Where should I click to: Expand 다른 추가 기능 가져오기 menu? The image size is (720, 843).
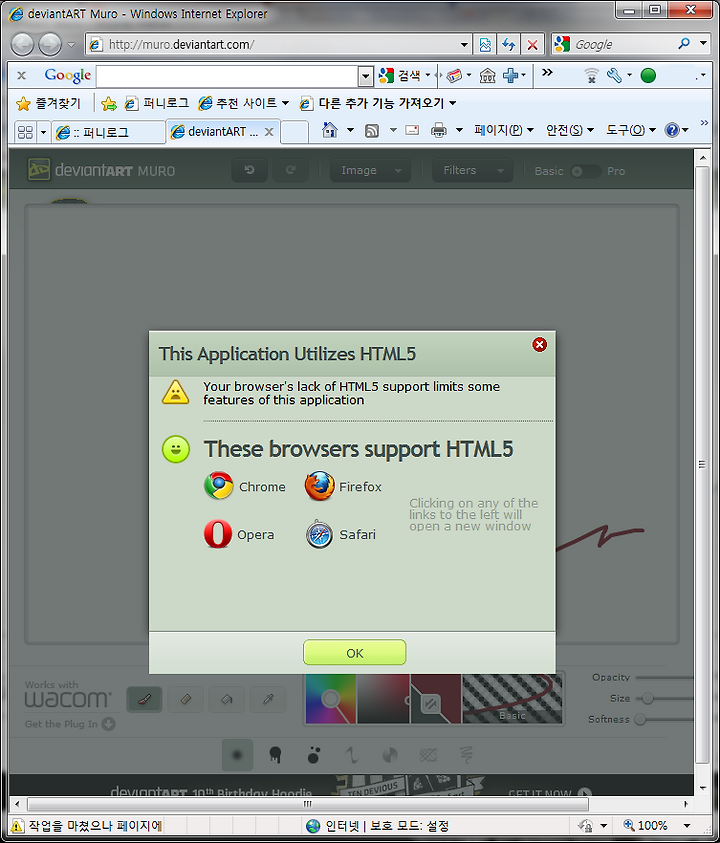[378, 103]
